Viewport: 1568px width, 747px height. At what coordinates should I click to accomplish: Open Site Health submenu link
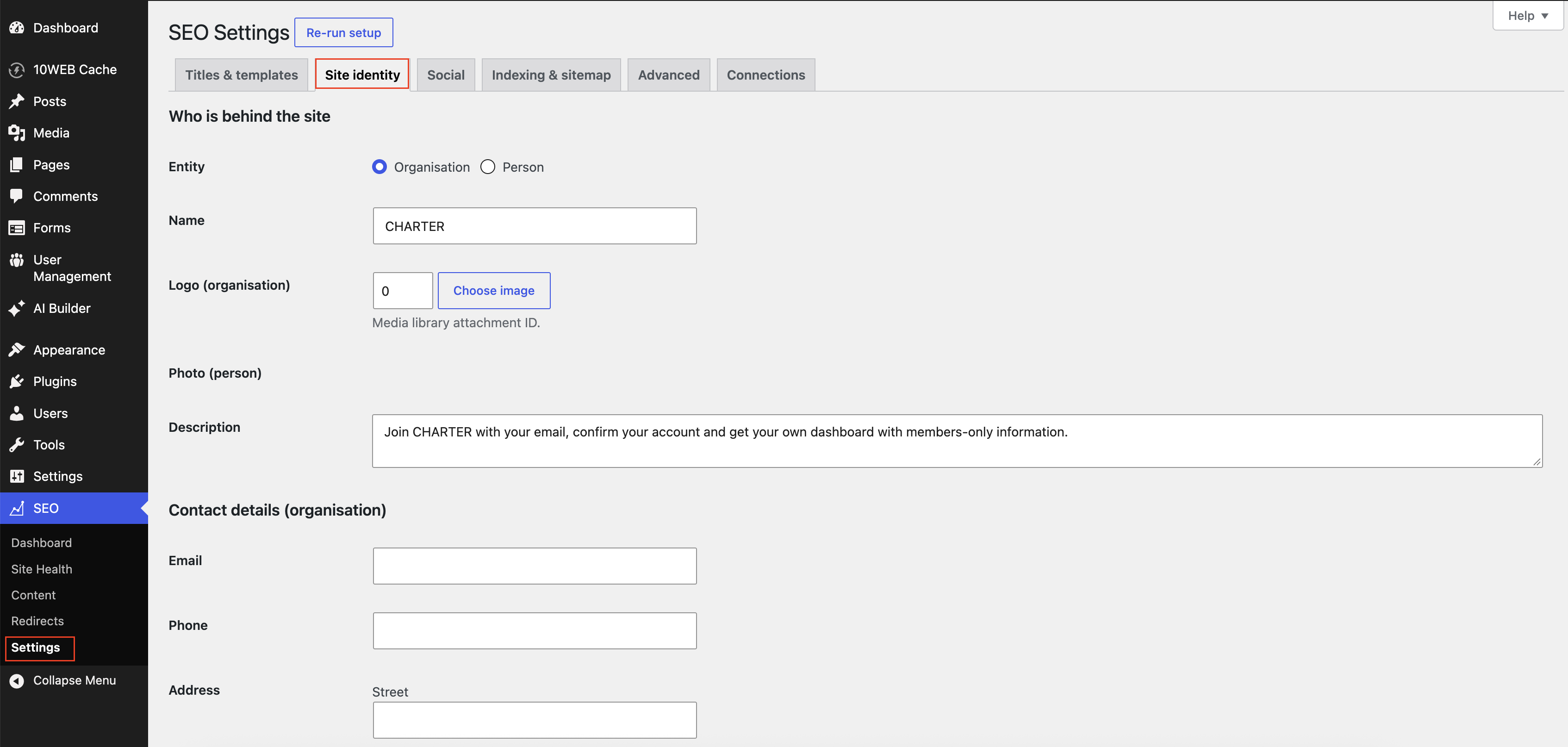41,569
